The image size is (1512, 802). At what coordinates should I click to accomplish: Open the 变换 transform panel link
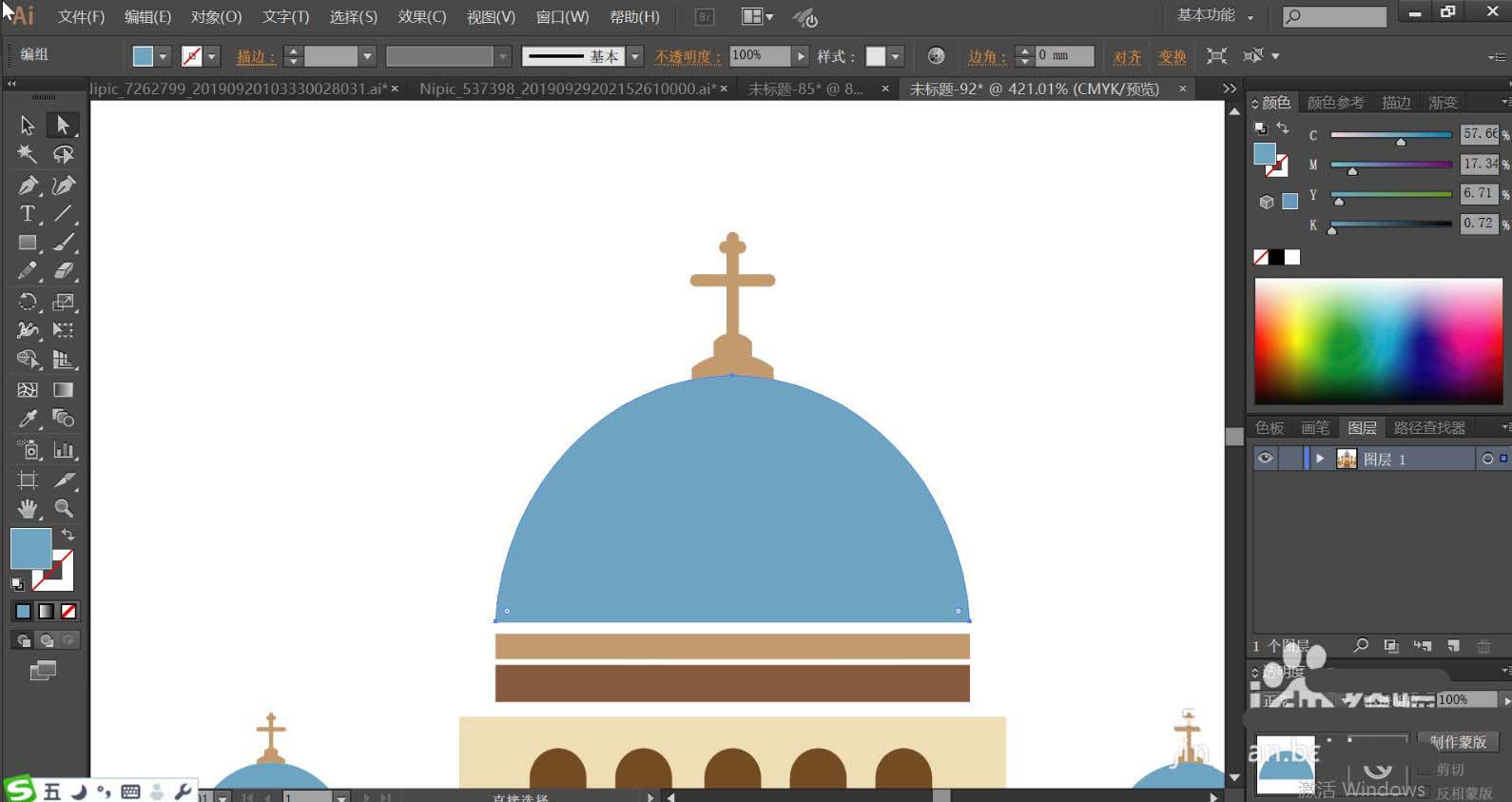pyautogui.click(x=1173, y=56)
